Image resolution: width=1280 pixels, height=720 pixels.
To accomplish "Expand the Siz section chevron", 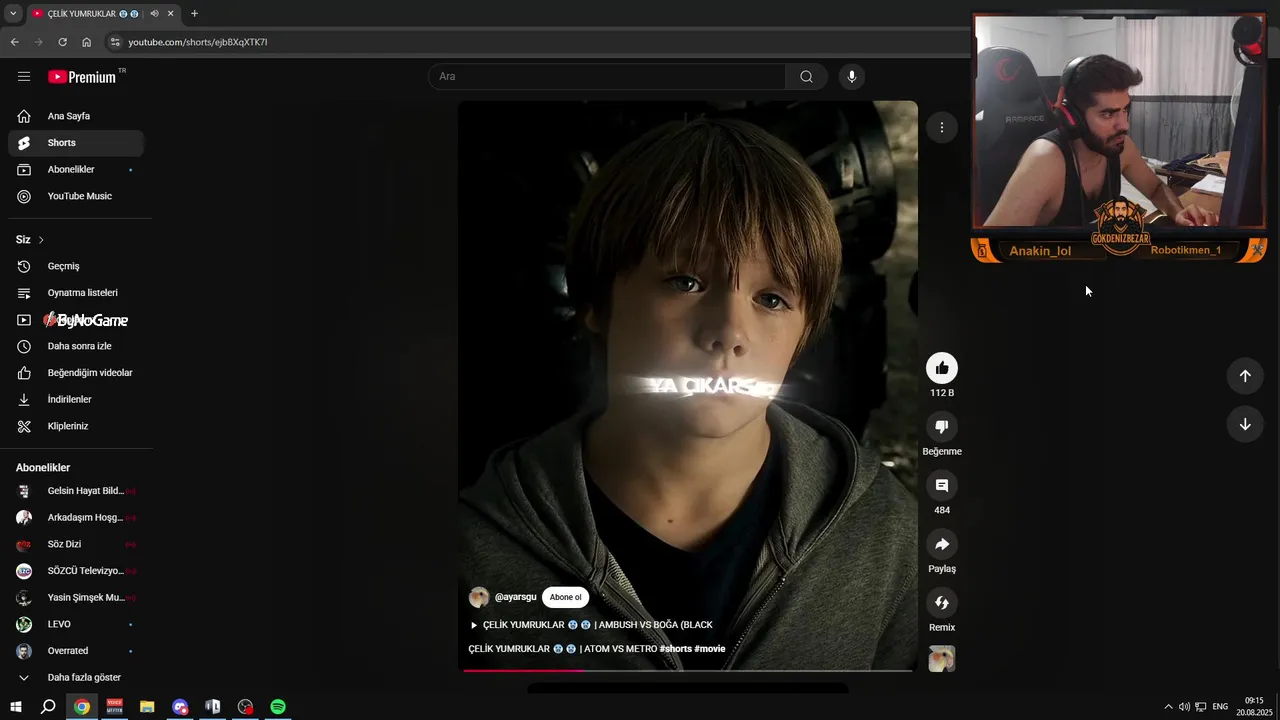I will click(41, 240).
